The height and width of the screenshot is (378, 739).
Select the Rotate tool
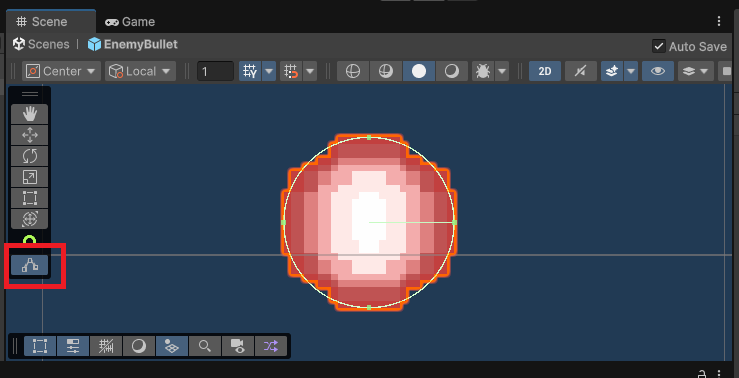[x=30, y=156]
